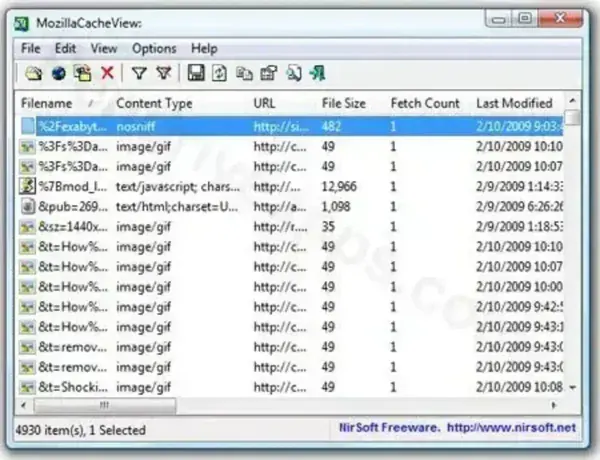The image size is (600, 460).
Task: Click the horizontal scrollbar left arrow
Action: (23, 405)
